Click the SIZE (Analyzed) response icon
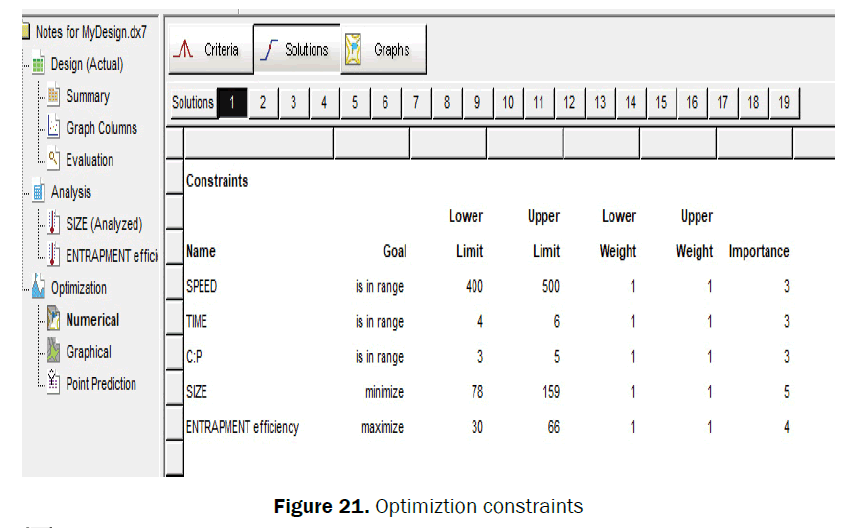Screen dimensions: 868x528 [x=54, y=225]
